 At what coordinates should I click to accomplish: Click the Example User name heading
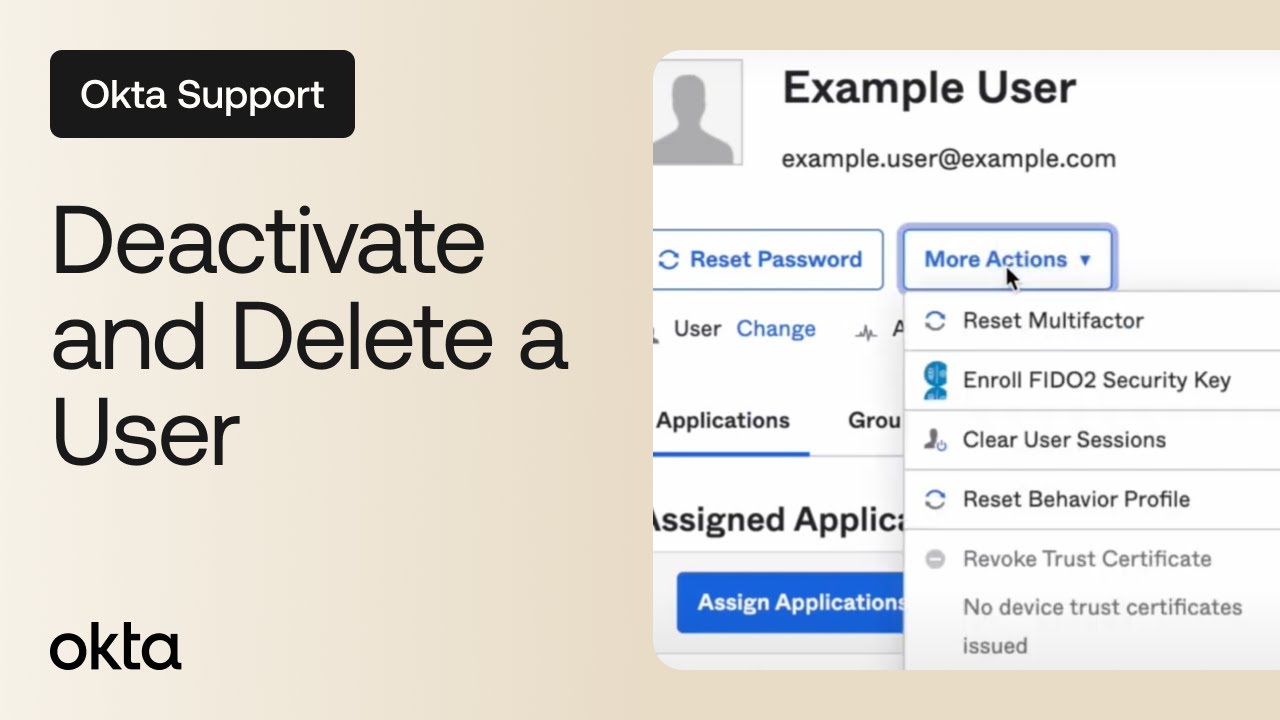point(929,88)
